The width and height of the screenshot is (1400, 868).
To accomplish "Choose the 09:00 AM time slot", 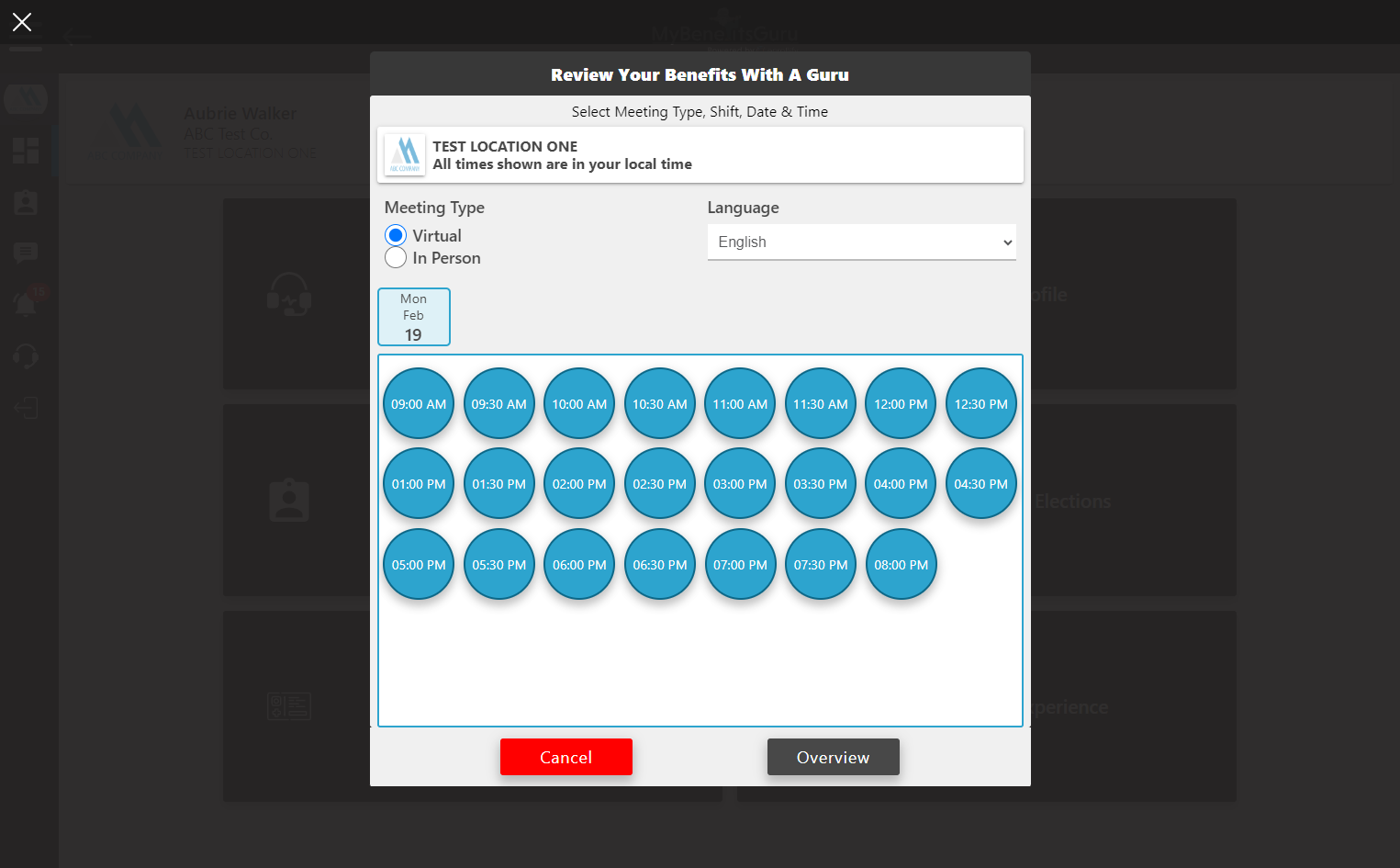I will 419,404.
